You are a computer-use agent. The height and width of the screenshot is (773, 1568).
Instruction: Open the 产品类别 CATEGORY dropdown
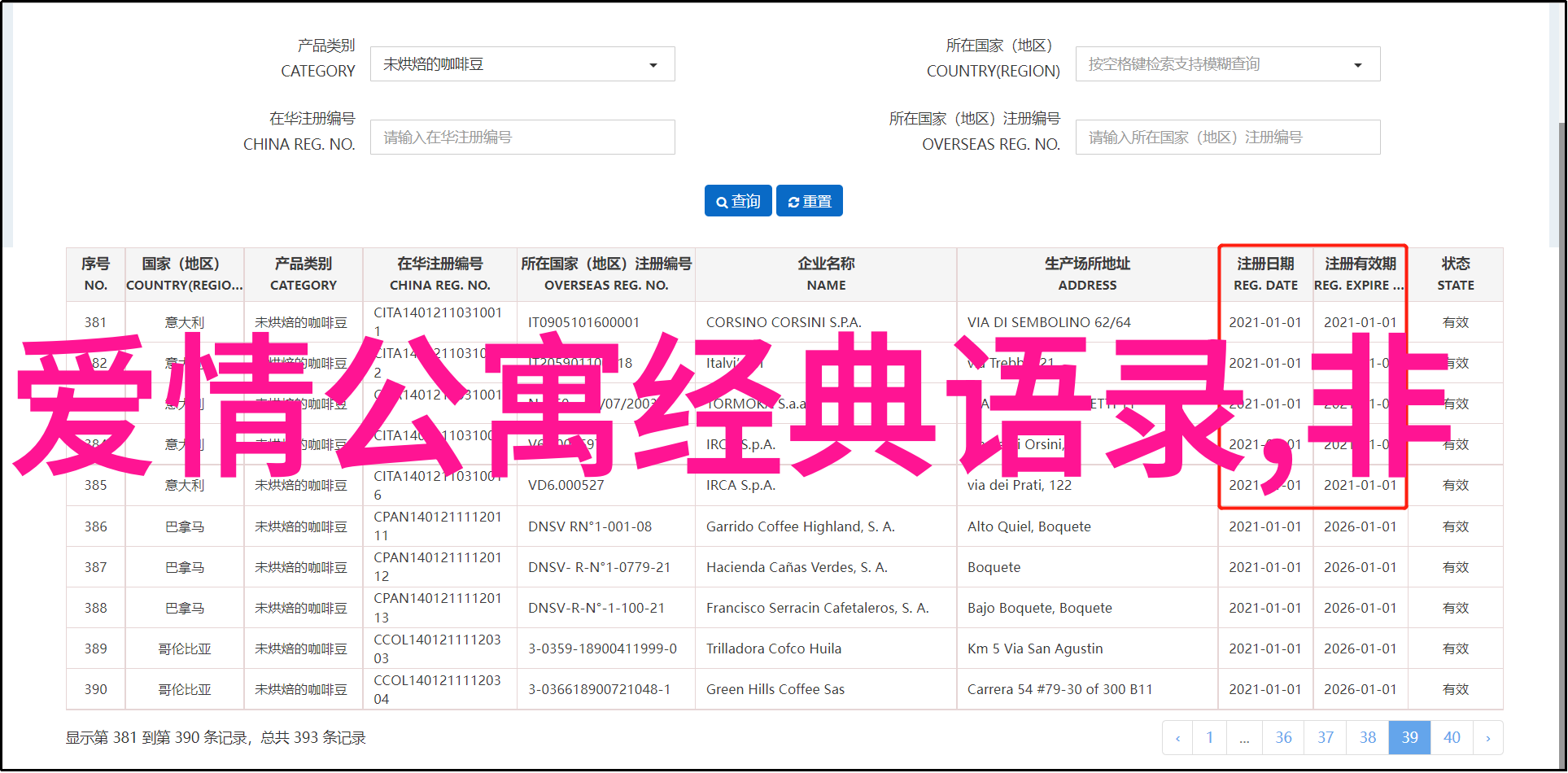(522, 64)
